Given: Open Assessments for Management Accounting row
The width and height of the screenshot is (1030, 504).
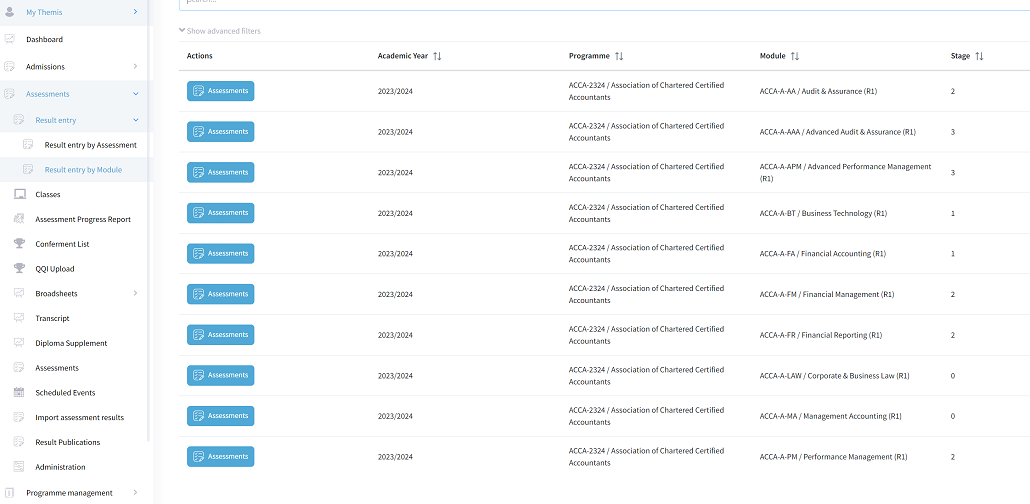Looking at the screenshot, I should [x=221, y=416].
